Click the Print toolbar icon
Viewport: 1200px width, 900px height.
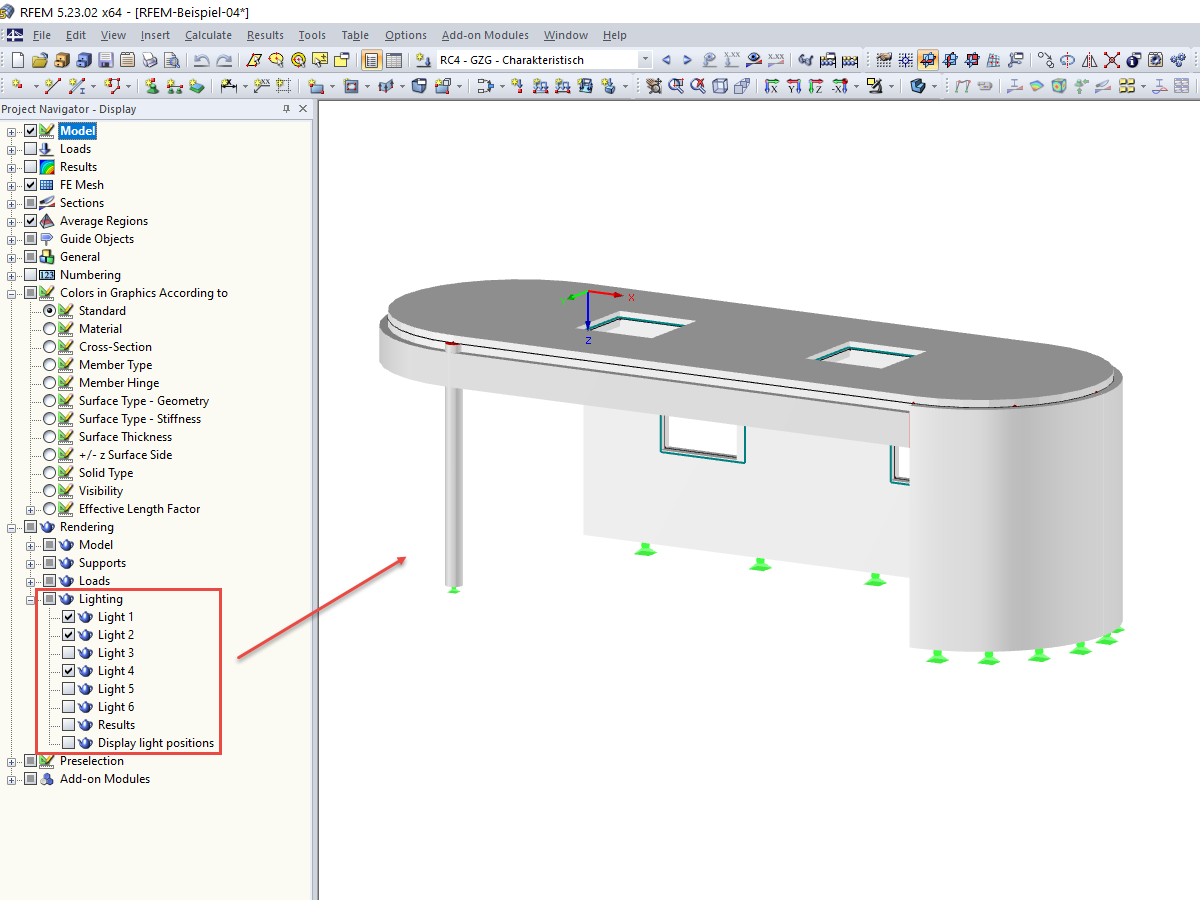(149, 60)
